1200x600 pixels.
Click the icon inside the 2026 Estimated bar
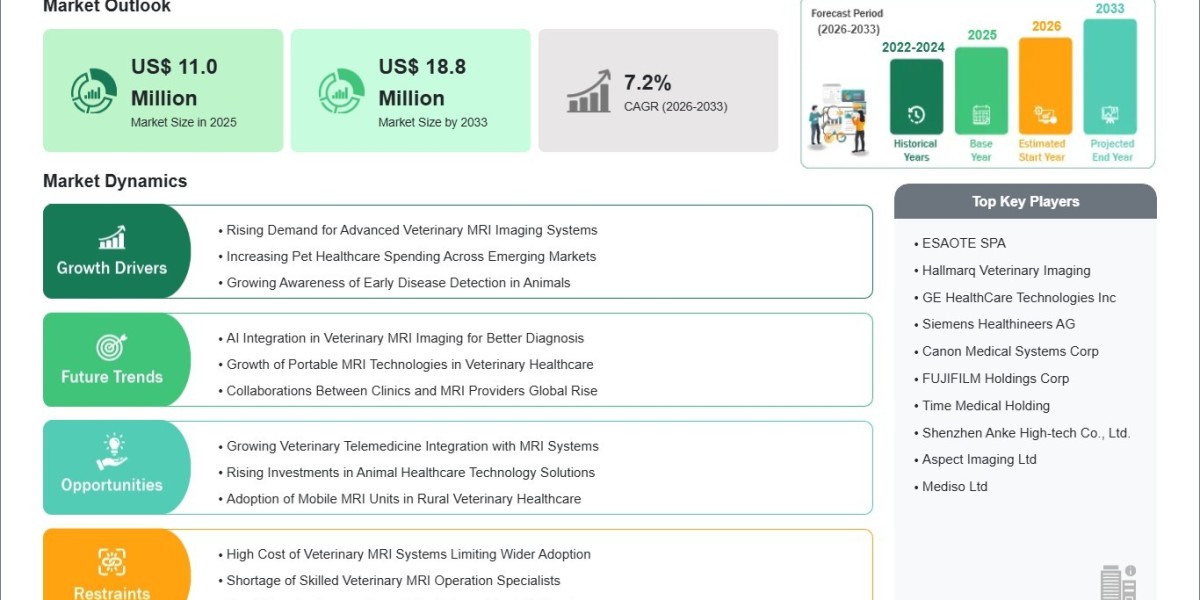(1046, 114)
